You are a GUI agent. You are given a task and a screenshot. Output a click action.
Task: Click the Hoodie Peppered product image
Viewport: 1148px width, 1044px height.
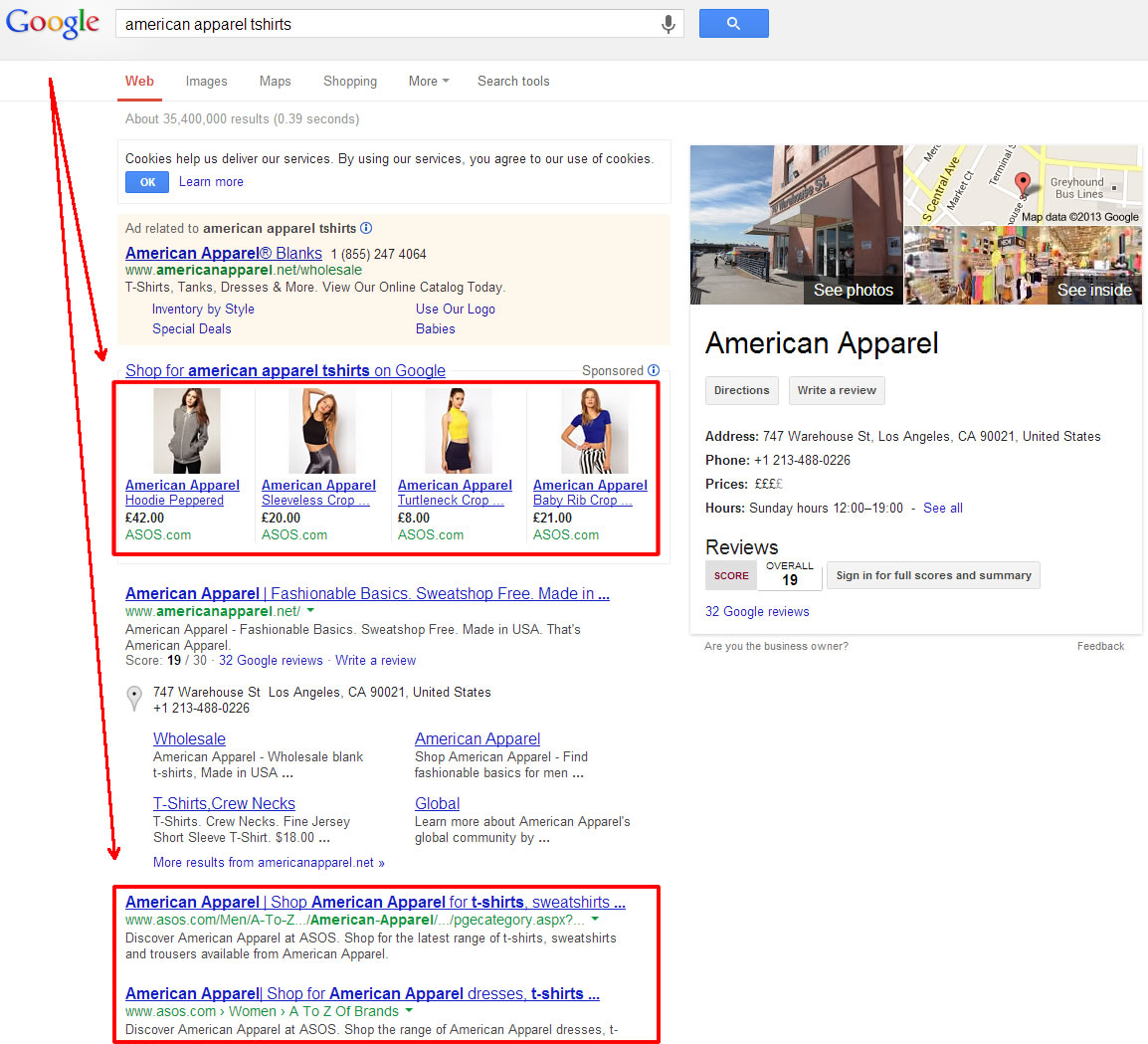pos(187,431)
